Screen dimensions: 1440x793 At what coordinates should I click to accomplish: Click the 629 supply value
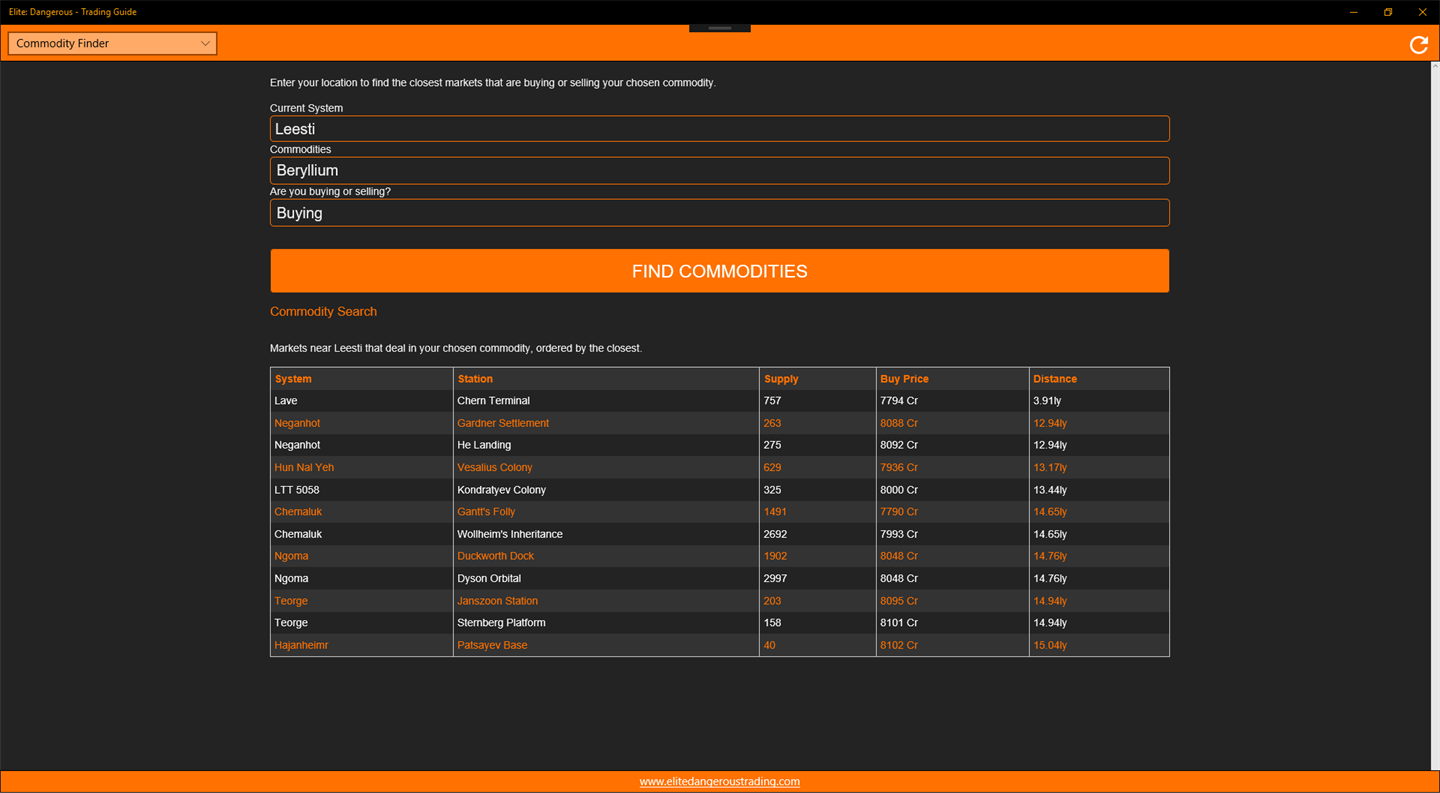[x=772, y=468]
